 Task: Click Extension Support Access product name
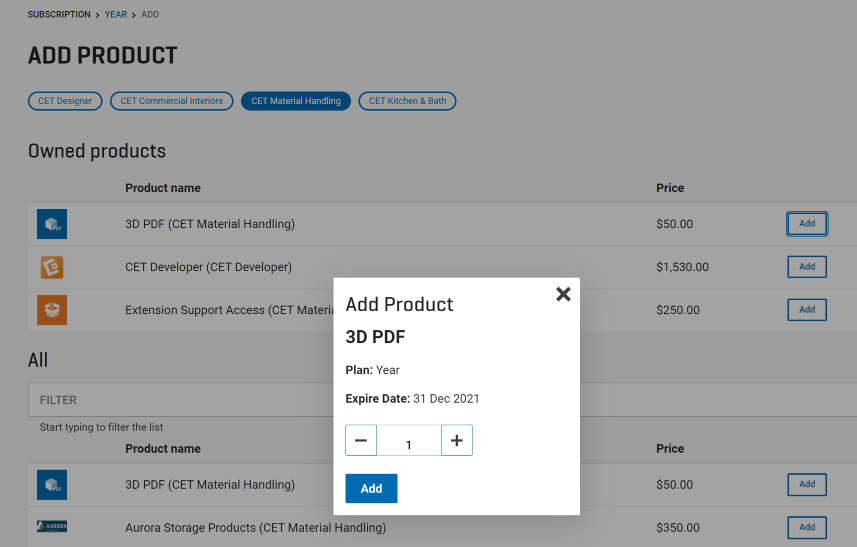tap(230, 310)
